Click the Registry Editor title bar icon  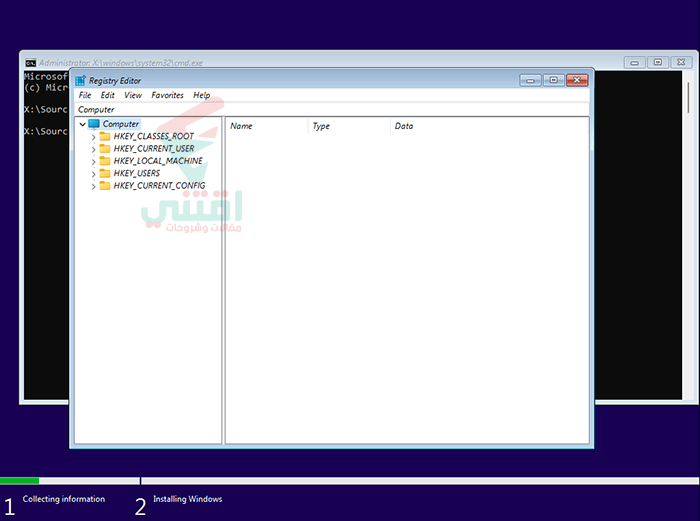coord(80,81)
